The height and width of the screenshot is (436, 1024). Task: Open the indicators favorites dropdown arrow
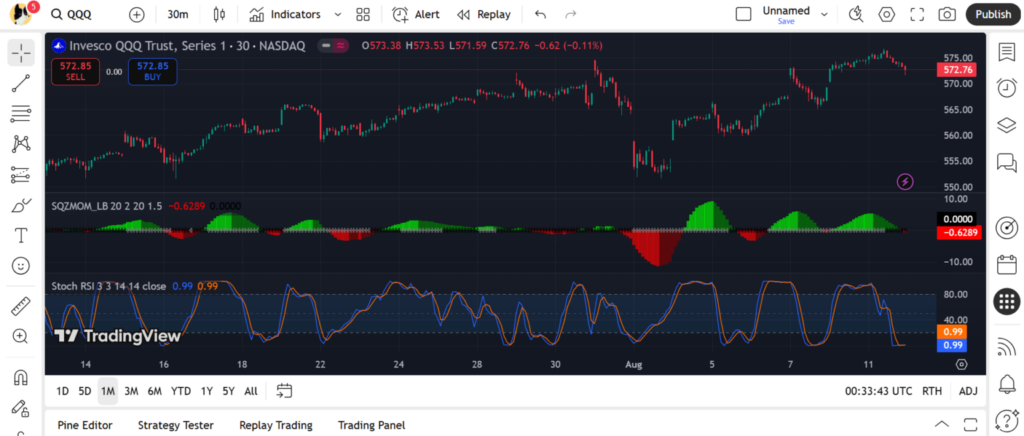tap(337, 15)
